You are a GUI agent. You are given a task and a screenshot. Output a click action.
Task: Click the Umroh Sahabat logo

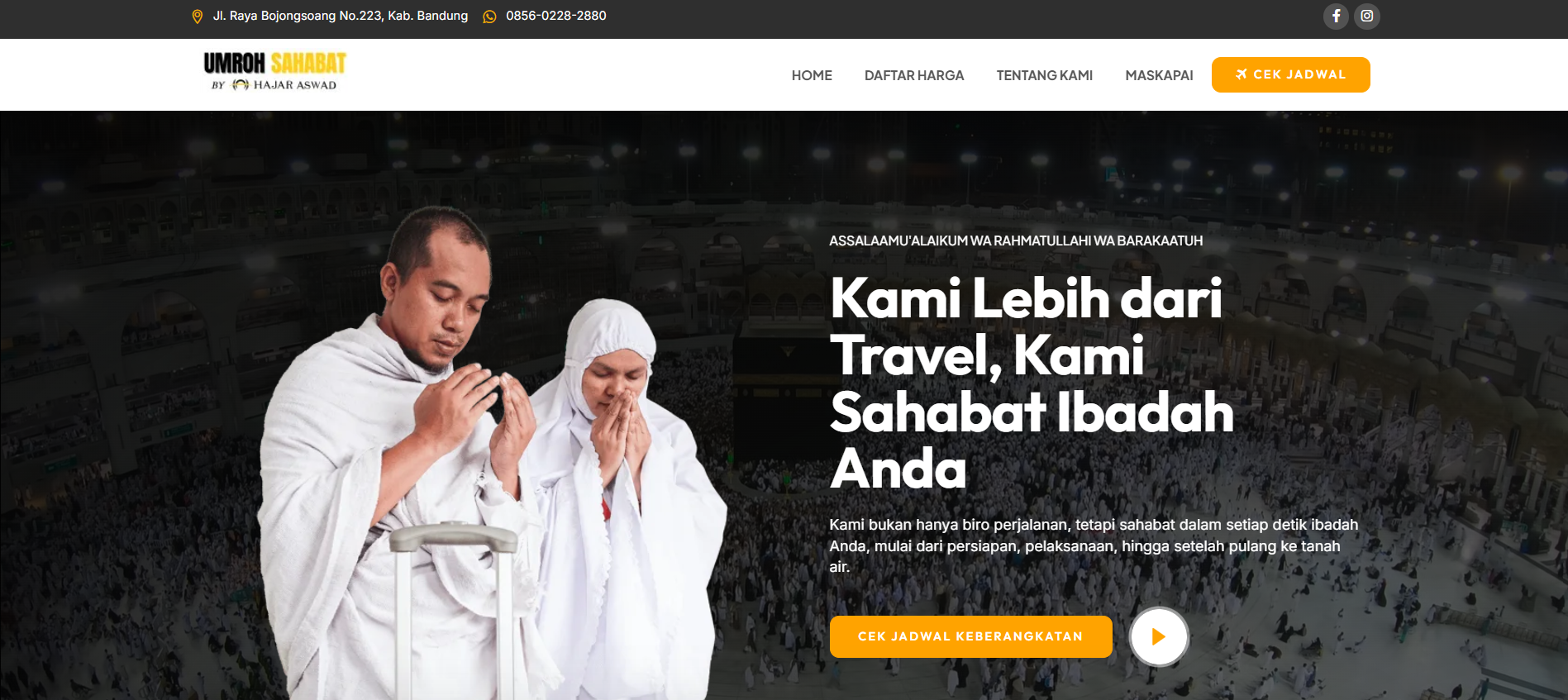point(274,72)
